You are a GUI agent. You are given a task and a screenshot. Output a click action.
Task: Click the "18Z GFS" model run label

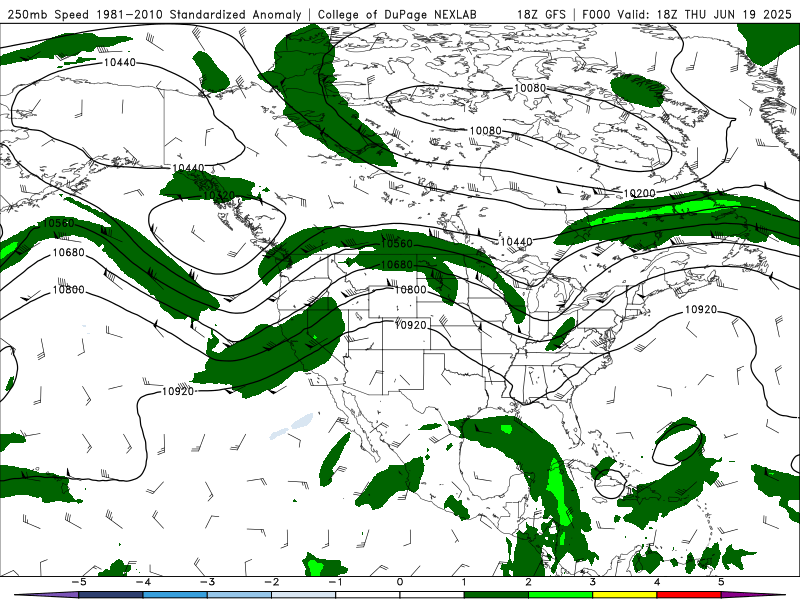tap(541, 14)
